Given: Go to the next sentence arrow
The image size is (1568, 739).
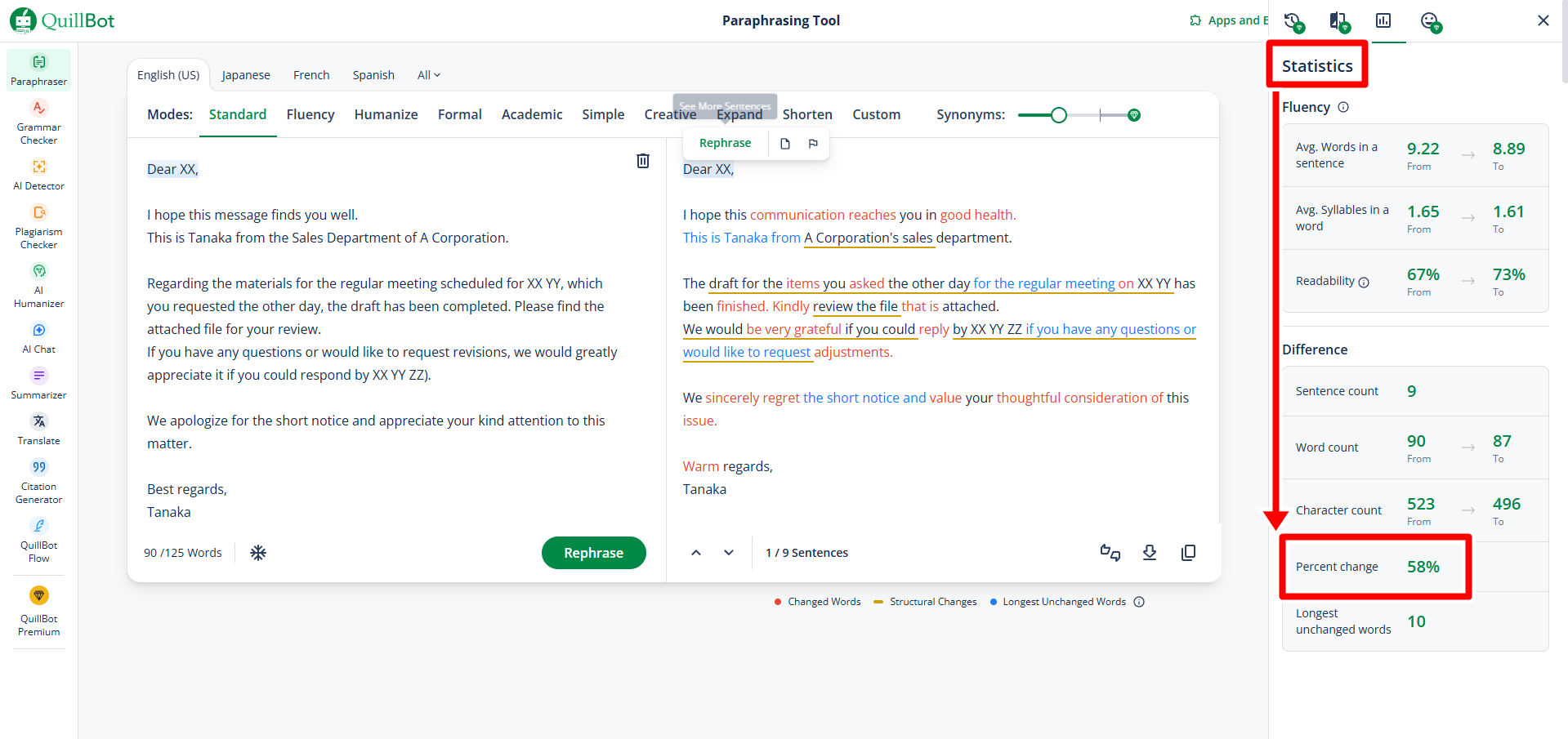Looking at the screenshot, I should tap(729, 553).
